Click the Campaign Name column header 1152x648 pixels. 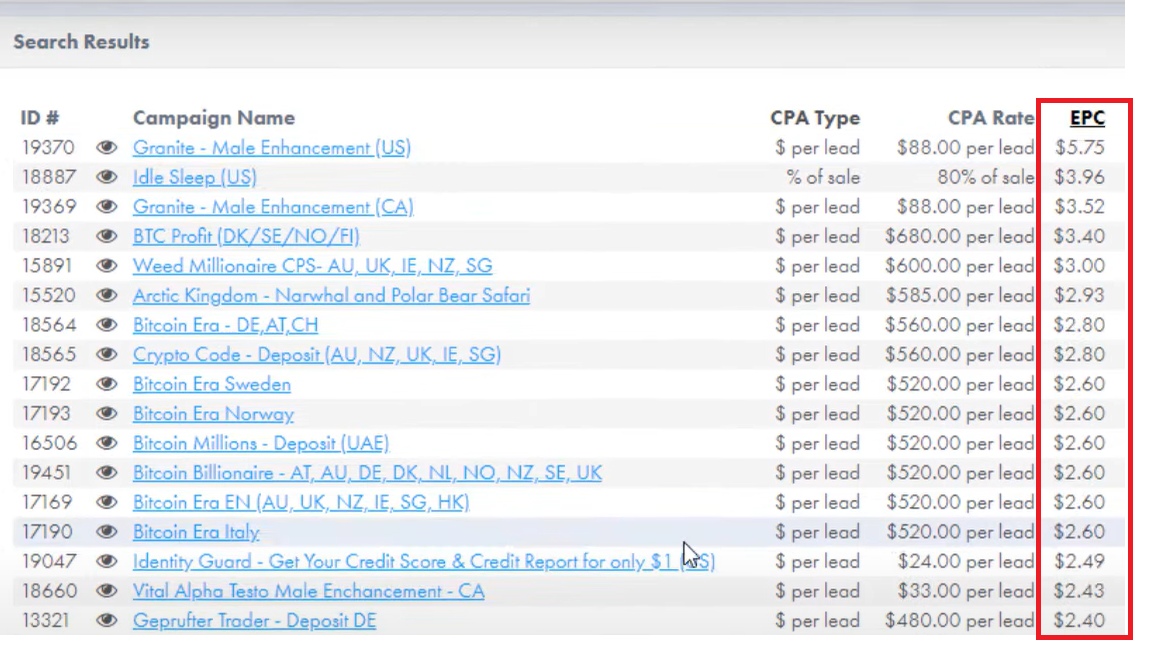214,118
